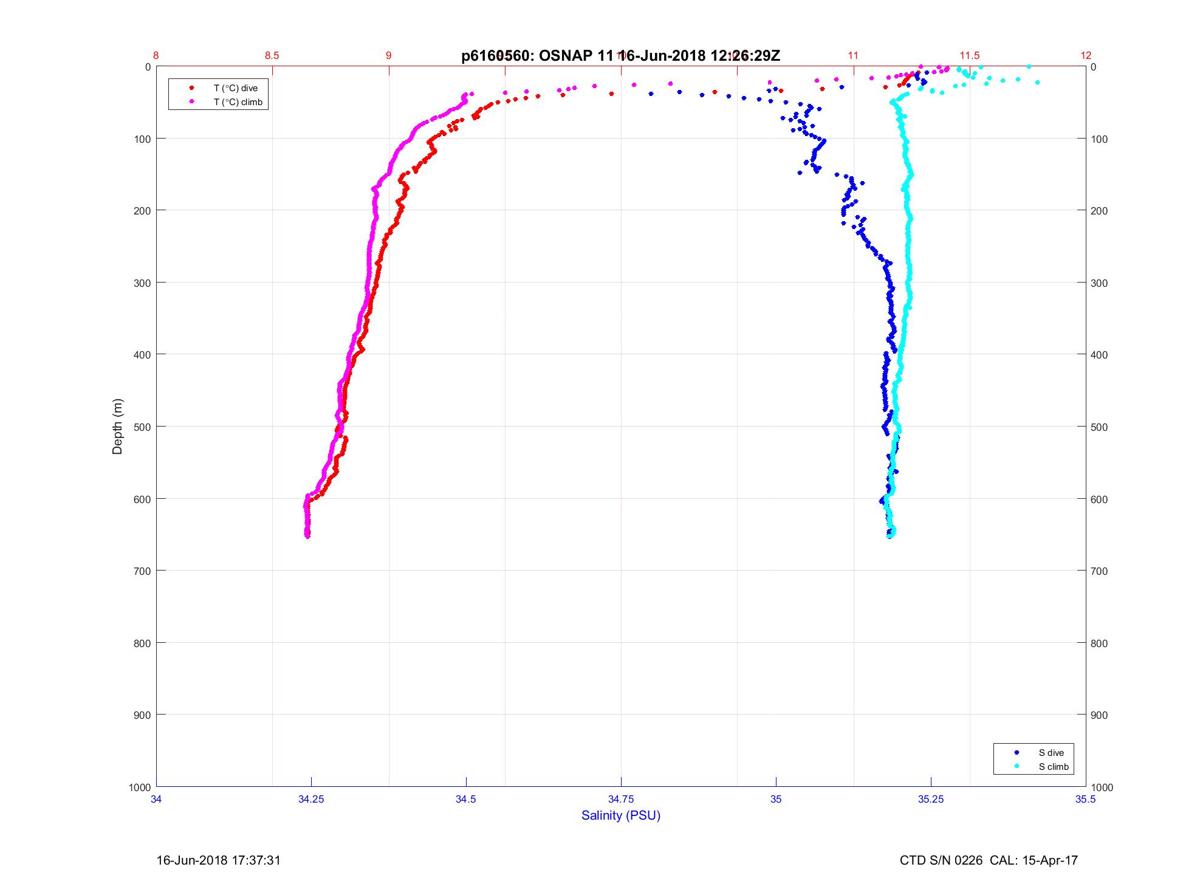Click salinity tick label 34.75
Viewport: 1200px width, 885px height.
click(x=621, y=798)
